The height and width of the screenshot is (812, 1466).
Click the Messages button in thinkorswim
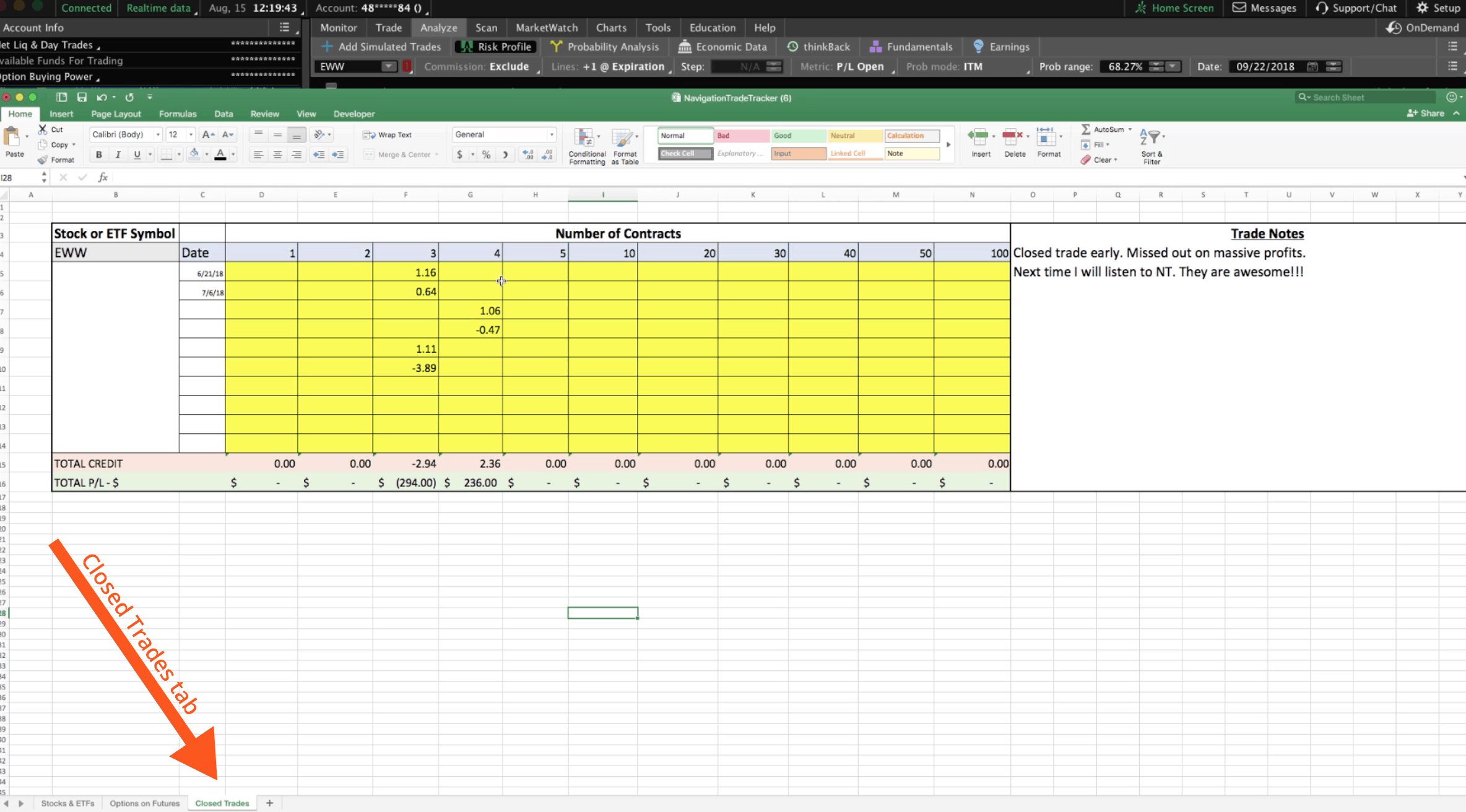(1264, 8)
